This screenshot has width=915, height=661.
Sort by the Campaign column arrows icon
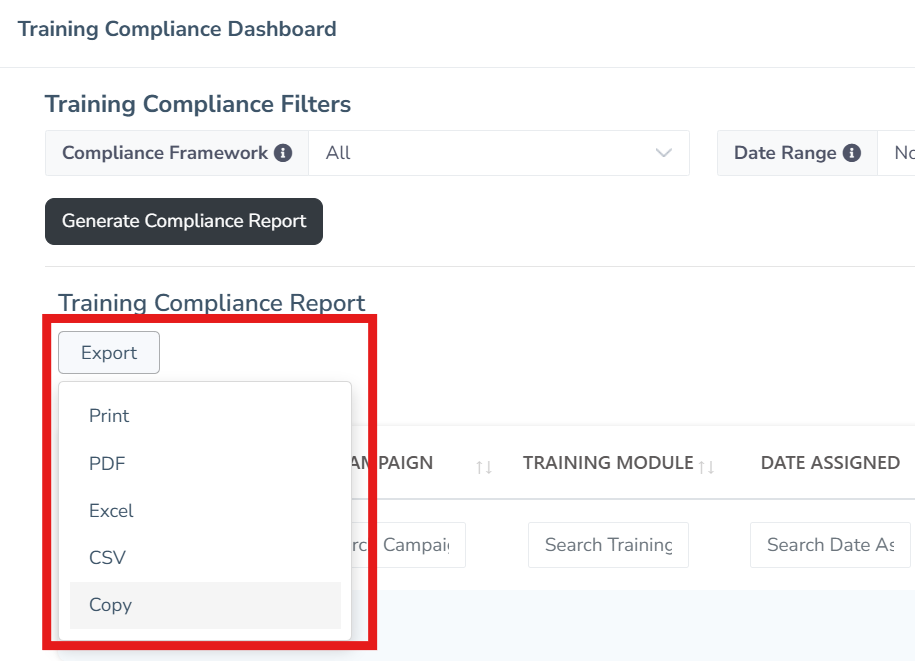click(484, 466)
